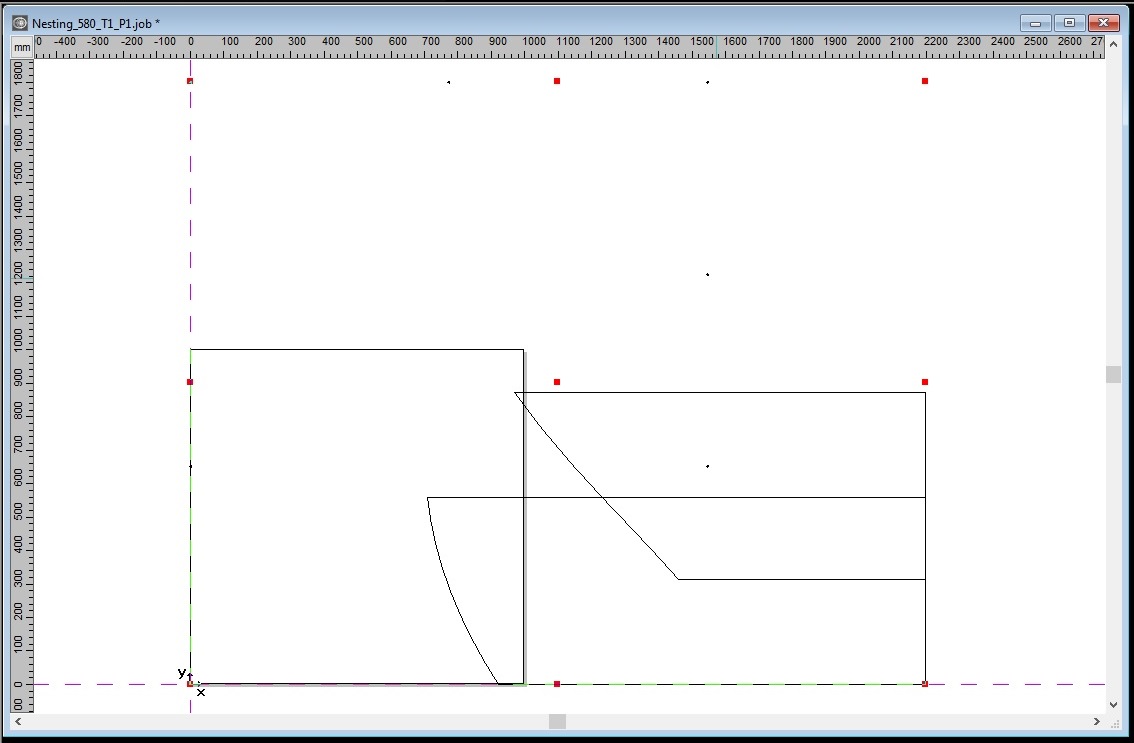
Task: Click the vertical scrollbar up arrow
Action: pyautogui.click(x=1113, y=44)
